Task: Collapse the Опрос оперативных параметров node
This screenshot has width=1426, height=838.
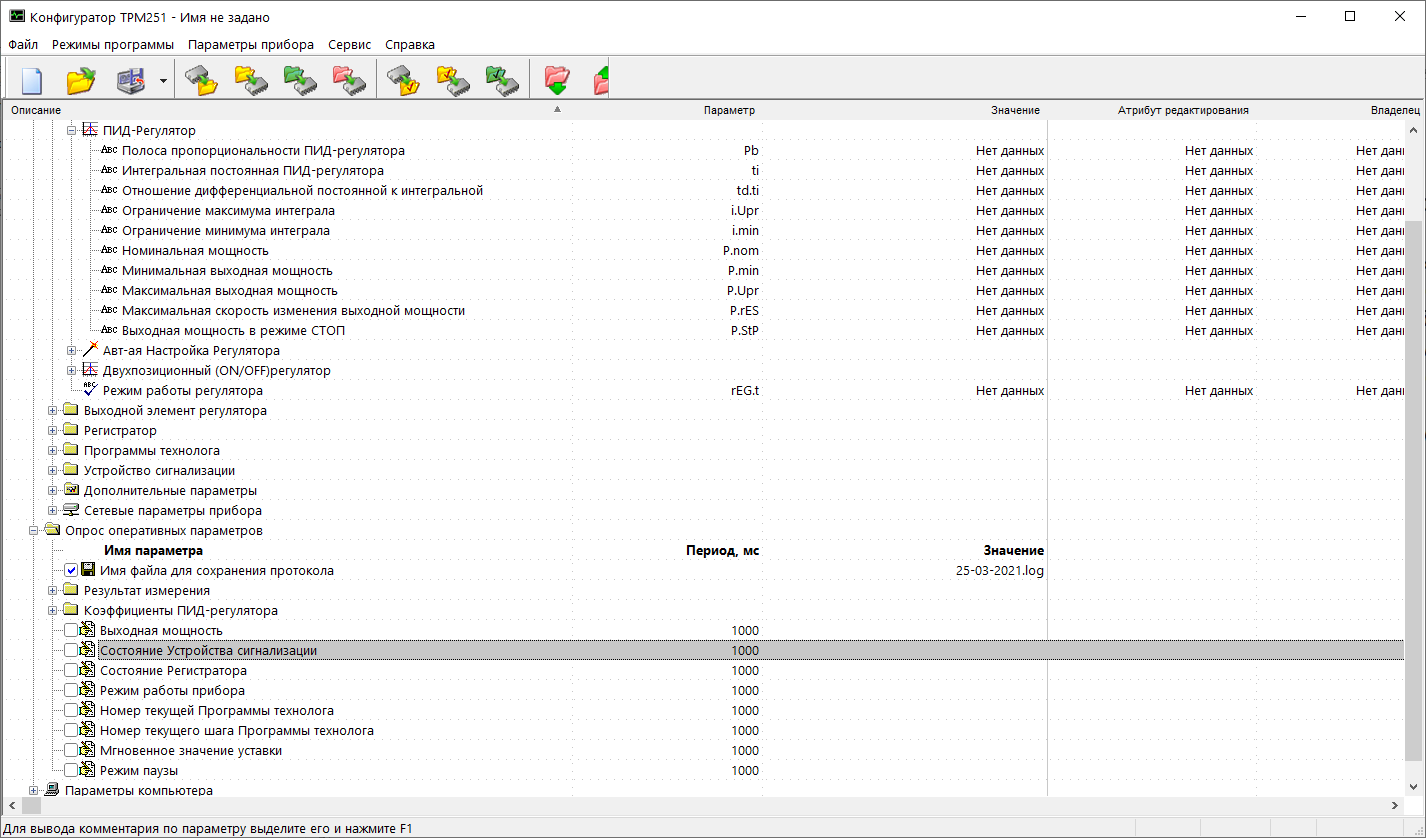Action: point(34,531)
